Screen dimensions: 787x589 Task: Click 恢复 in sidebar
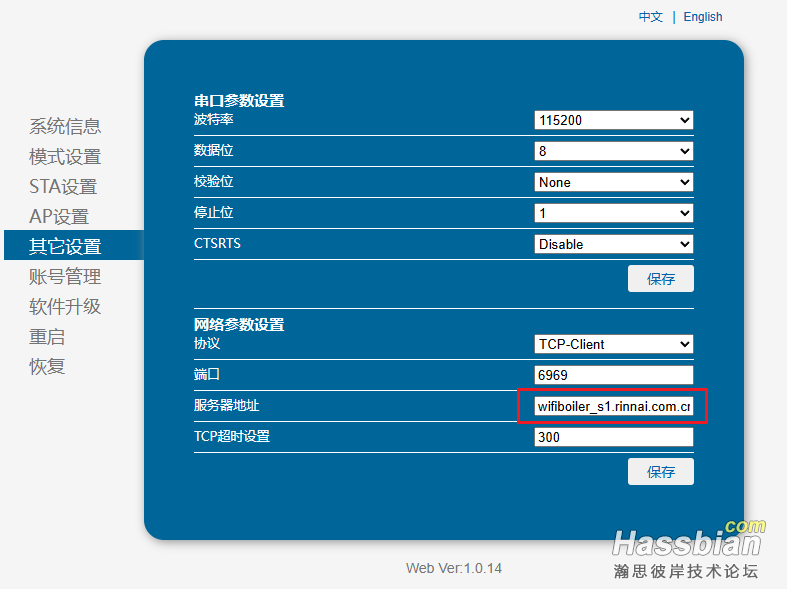pos(47,367)
